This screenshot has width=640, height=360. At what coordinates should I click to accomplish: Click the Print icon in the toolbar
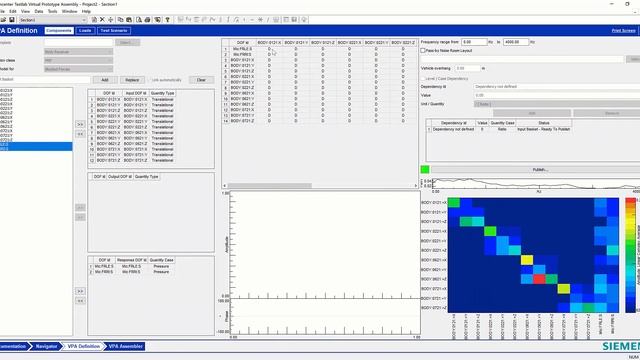tap(147, 20)
